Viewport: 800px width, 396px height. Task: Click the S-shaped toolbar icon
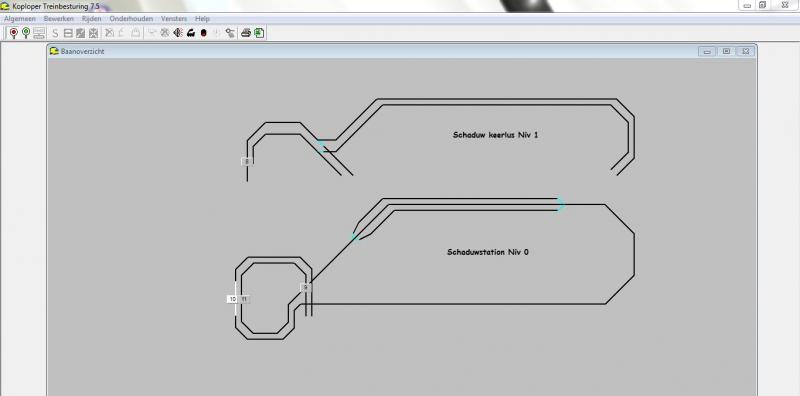pyautogui.click(x=55, y=34)
